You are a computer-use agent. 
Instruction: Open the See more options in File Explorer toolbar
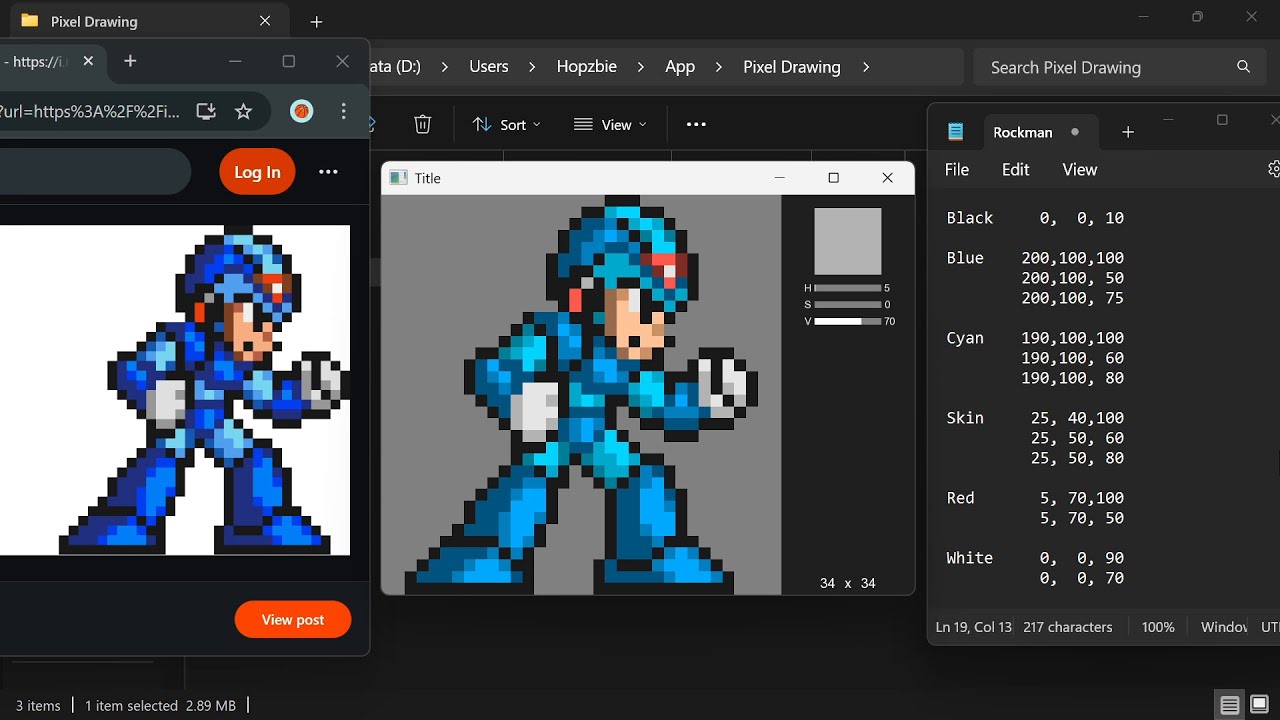point(696,124)
